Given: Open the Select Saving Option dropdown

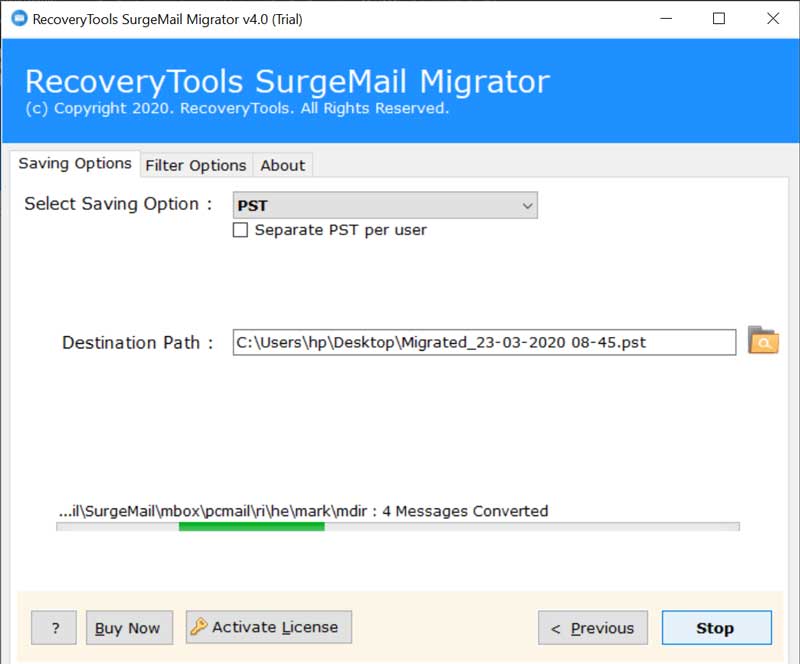Looking at the screenshot, I should point(385,205).
